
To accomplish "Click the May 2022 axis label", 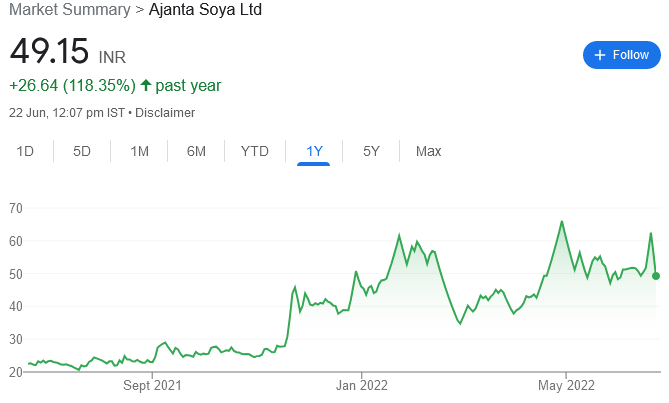I will pyautogui.click(x=565, y=385).
